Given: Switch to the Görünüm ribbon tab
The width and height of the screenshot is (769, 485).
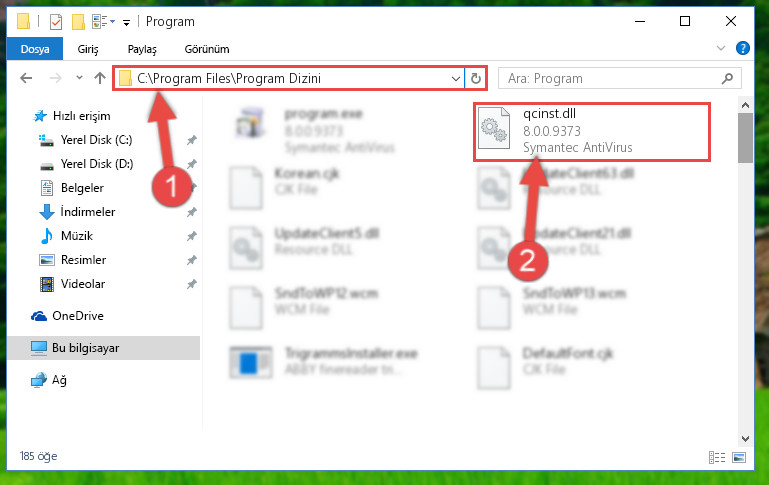Looking at the screenshot, I should tap(207, 49).
